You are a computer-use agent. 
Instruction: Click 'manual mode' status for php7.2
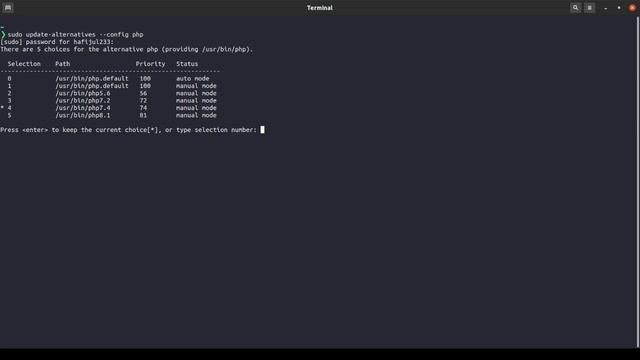[196, 100]
